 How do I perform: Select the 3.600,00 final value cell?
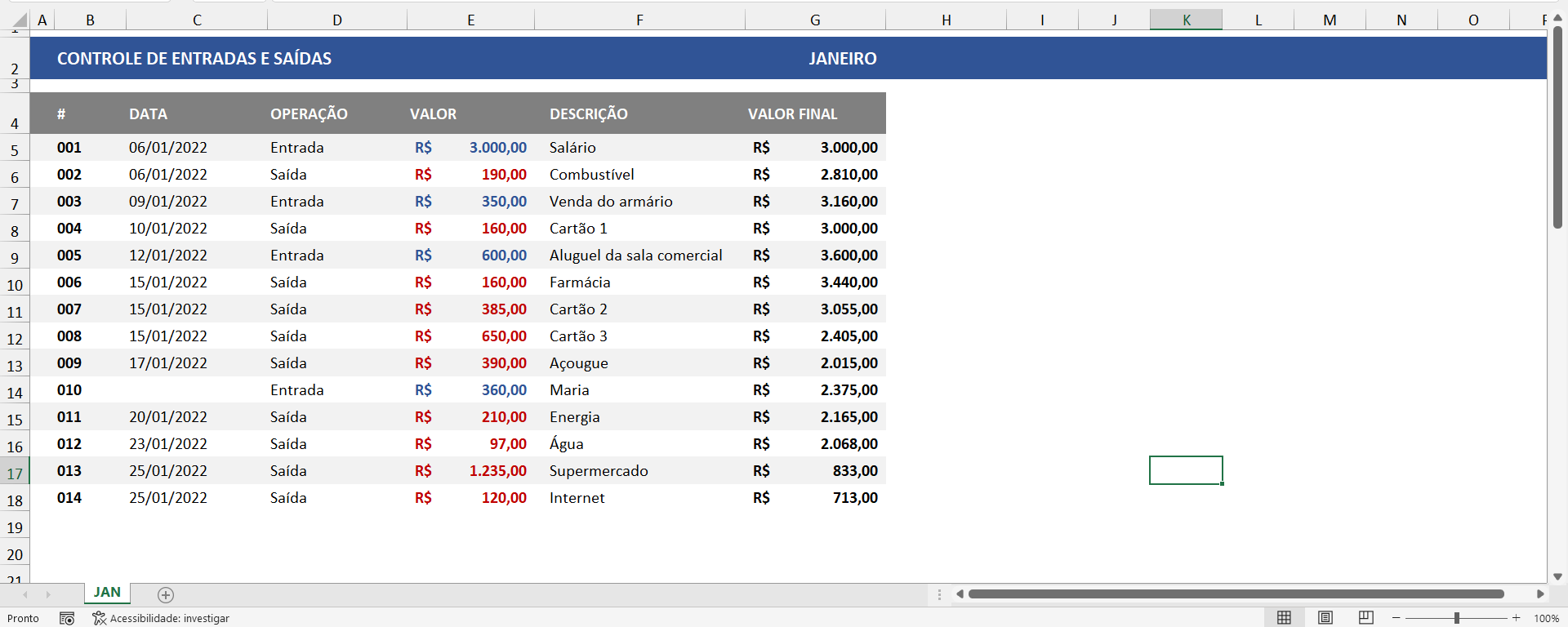click(815, 255)
